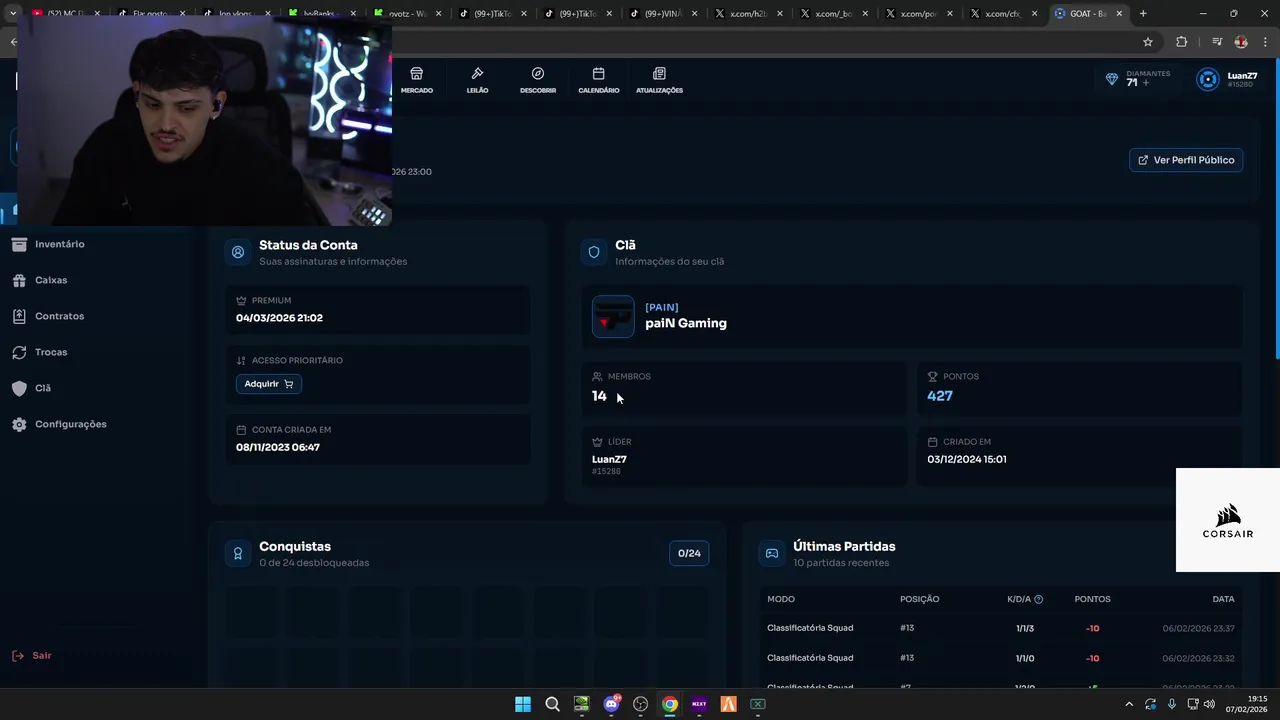
Task: Click the Status da Conta user icon
Action: coord(238,252)
